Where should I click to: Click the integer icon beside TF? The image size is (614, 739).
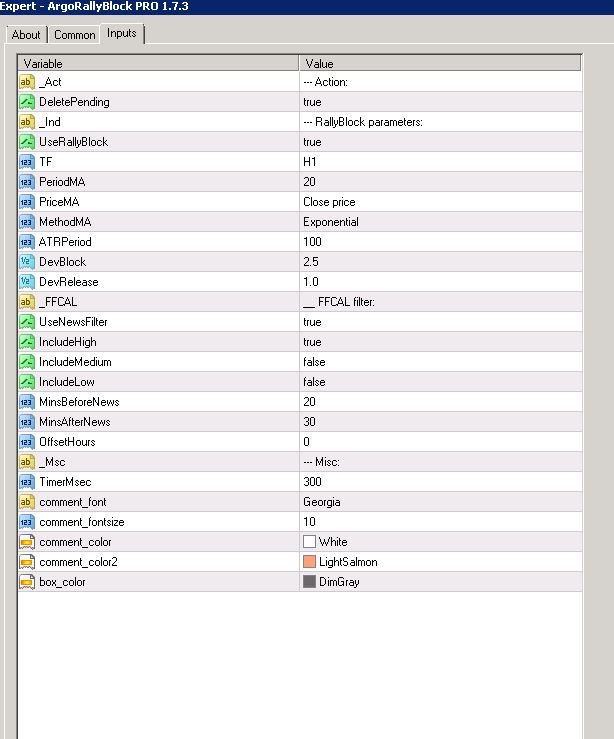(x=27, y=162)
